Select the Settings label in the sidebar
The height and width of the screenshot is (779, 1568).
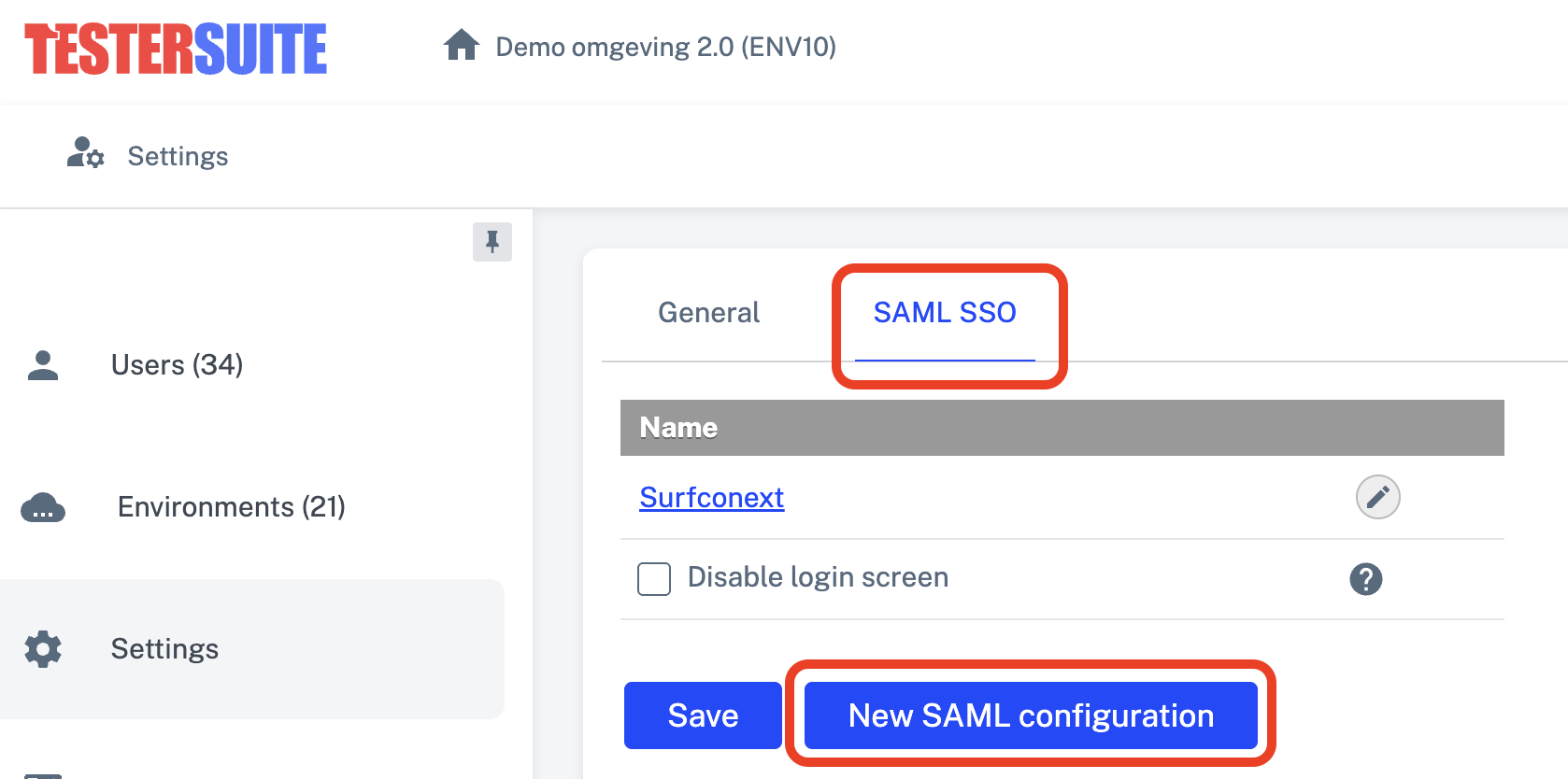[x=164, y=649]
